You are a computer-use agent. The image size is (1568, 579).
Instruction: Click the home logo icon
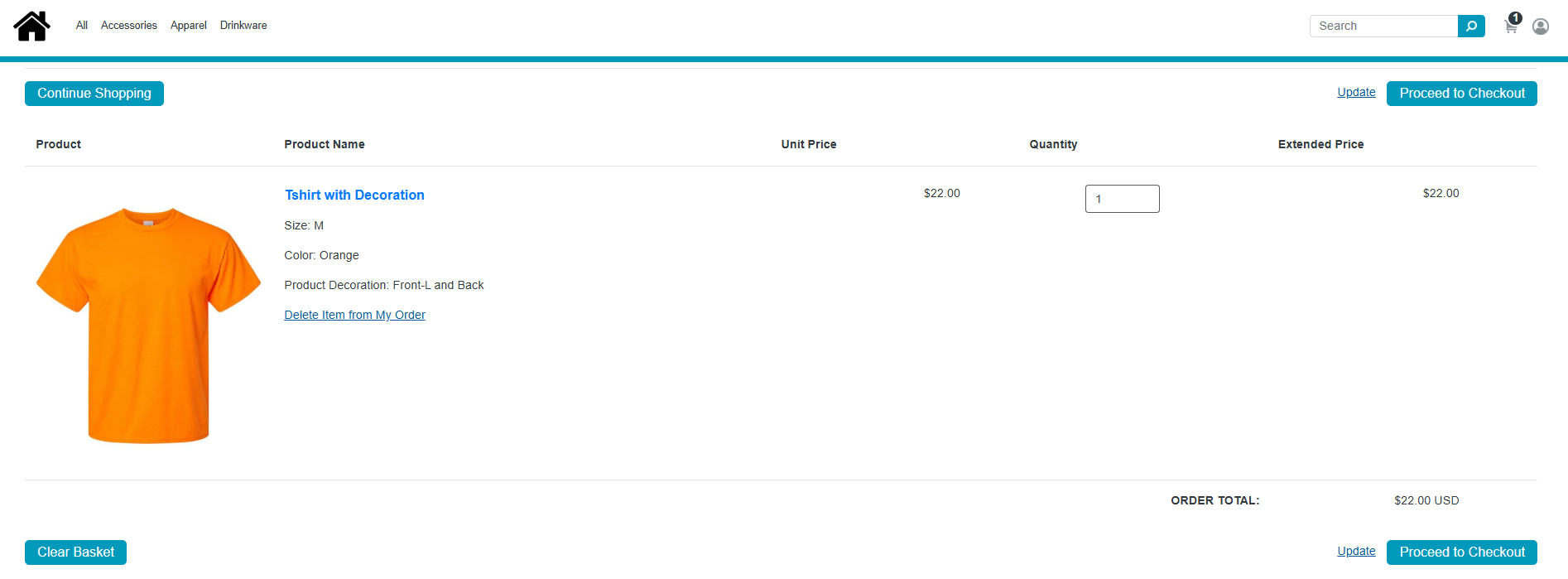[x=31, y=26]
